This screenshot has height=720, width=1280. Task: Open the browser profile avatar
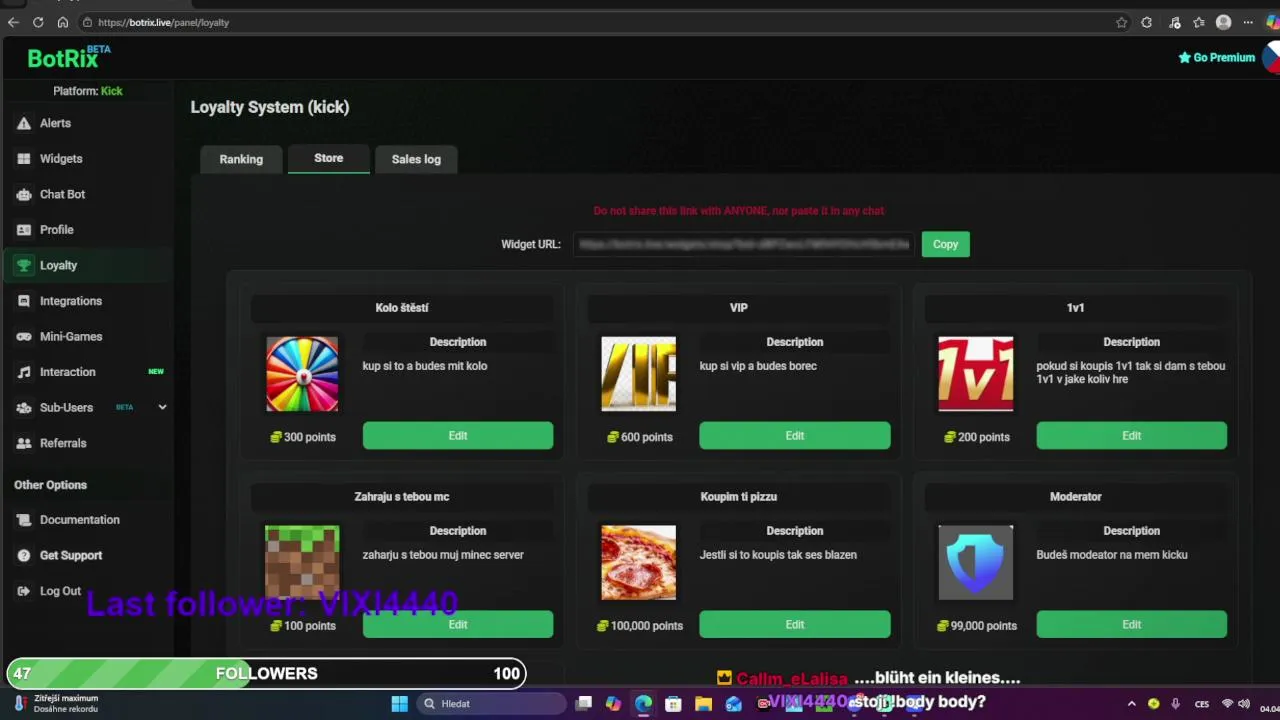coord(1223,22)
